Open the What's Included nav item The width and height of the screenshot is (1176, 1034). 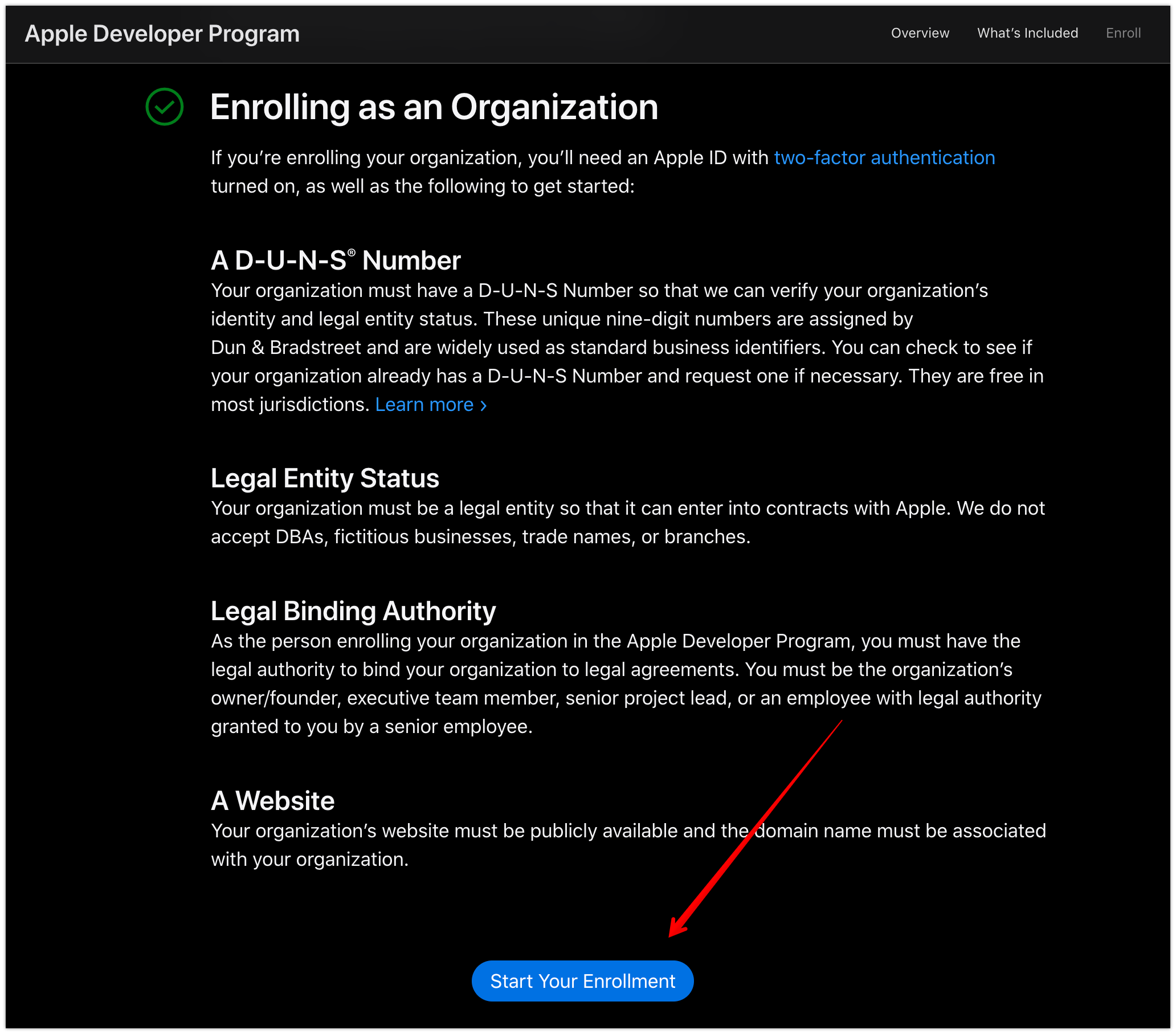pos(1027,34)
